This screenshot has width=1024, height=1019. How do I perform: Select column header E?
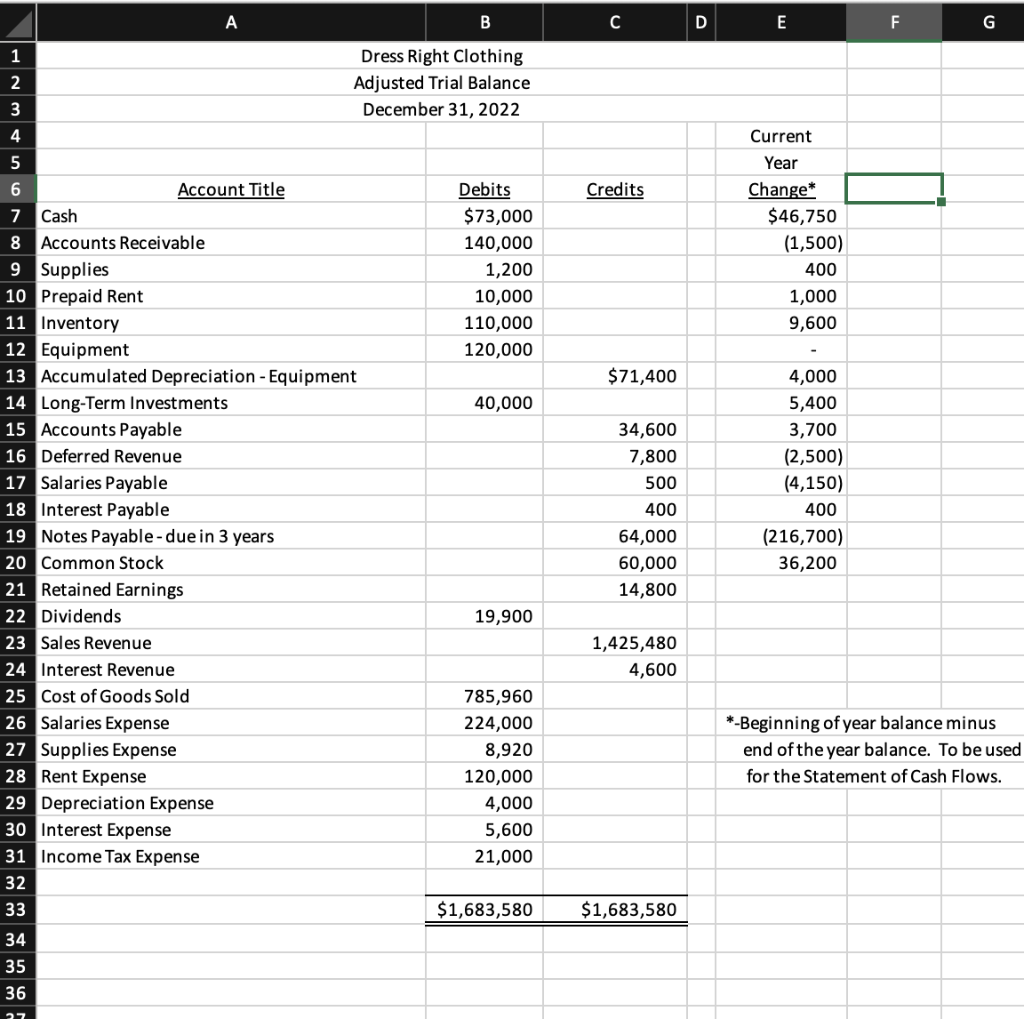(x=781, y=22)
